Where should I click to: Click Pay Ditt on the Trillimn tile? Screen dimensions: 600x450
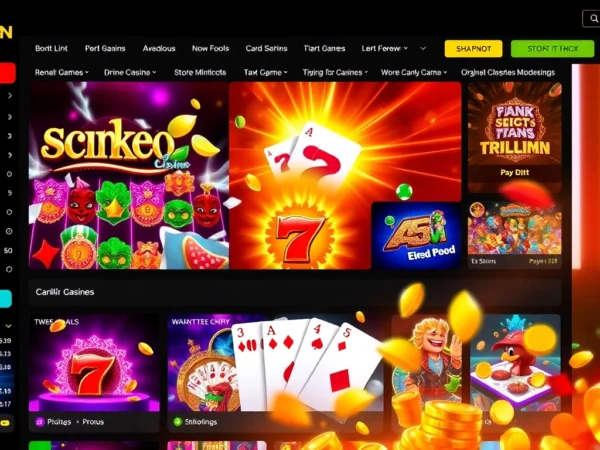(x=514, y=173)
